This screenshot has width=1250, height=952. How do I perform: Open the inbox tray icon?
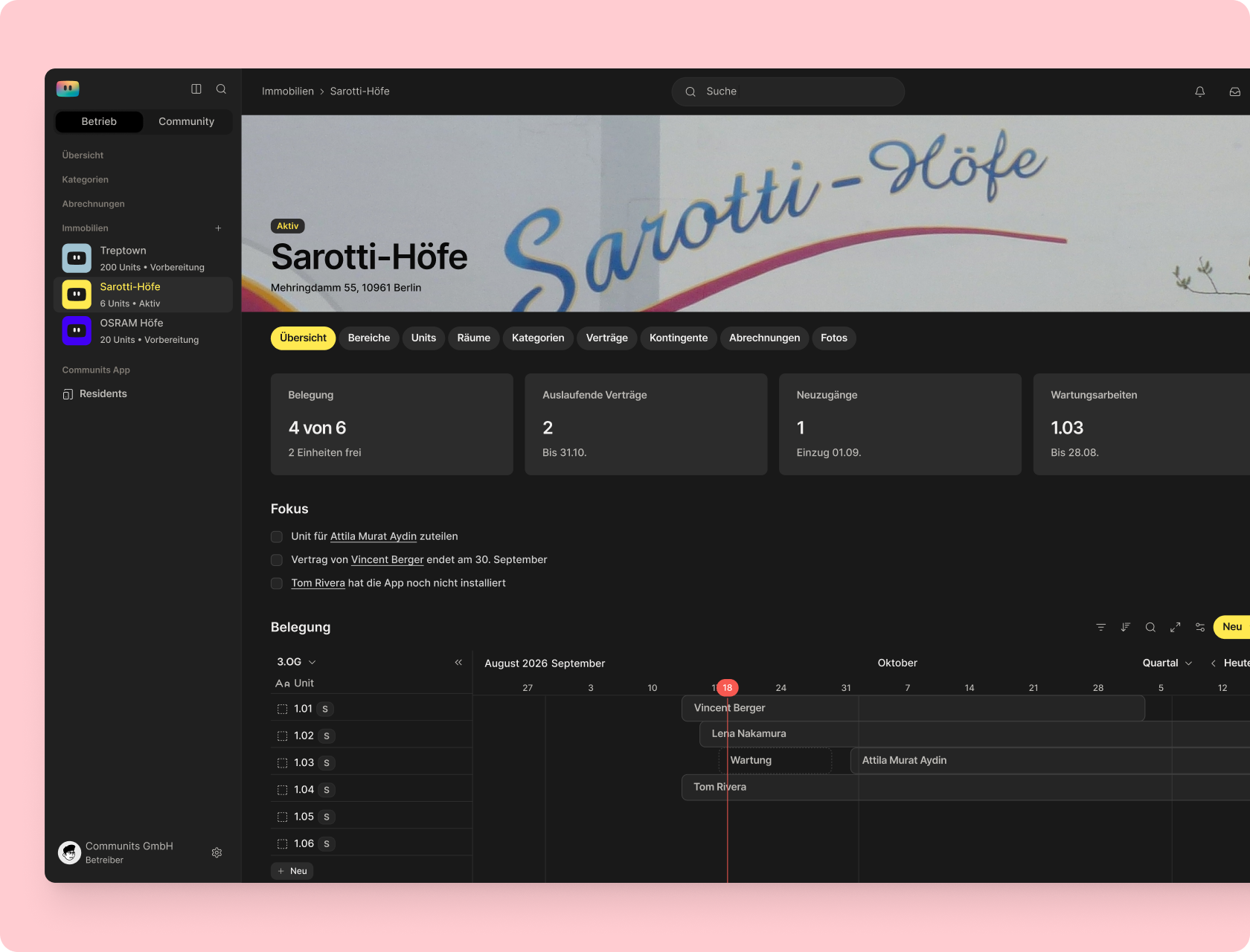(1235, 91)
